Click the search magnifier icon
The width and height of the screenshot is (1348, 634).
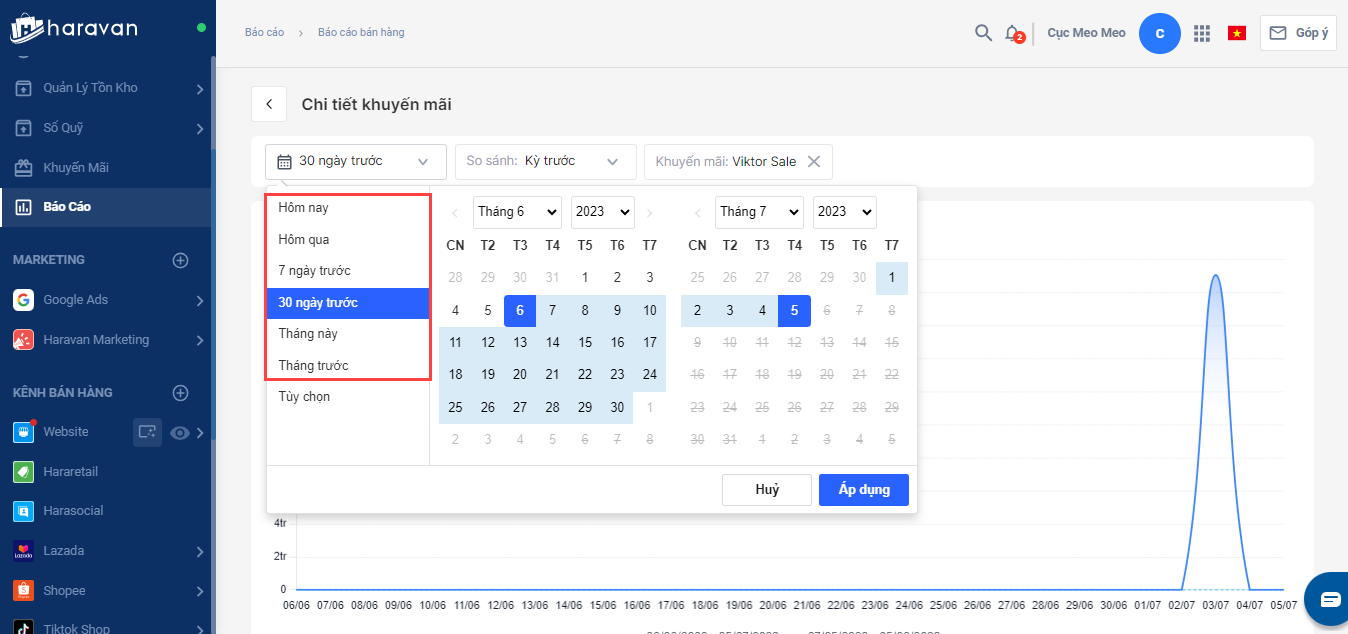coord(983,33)
